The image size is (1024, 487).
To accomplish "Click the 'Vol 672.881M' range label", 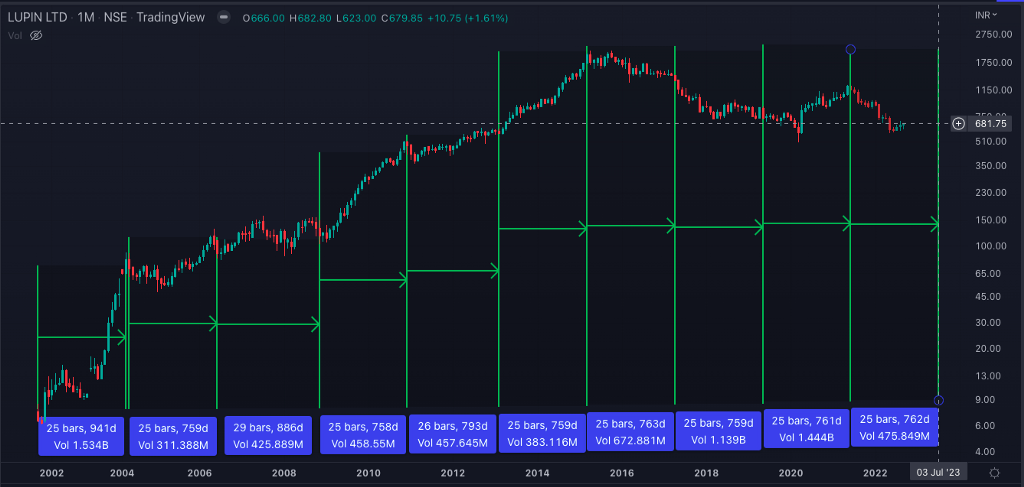I will (630, 440).
